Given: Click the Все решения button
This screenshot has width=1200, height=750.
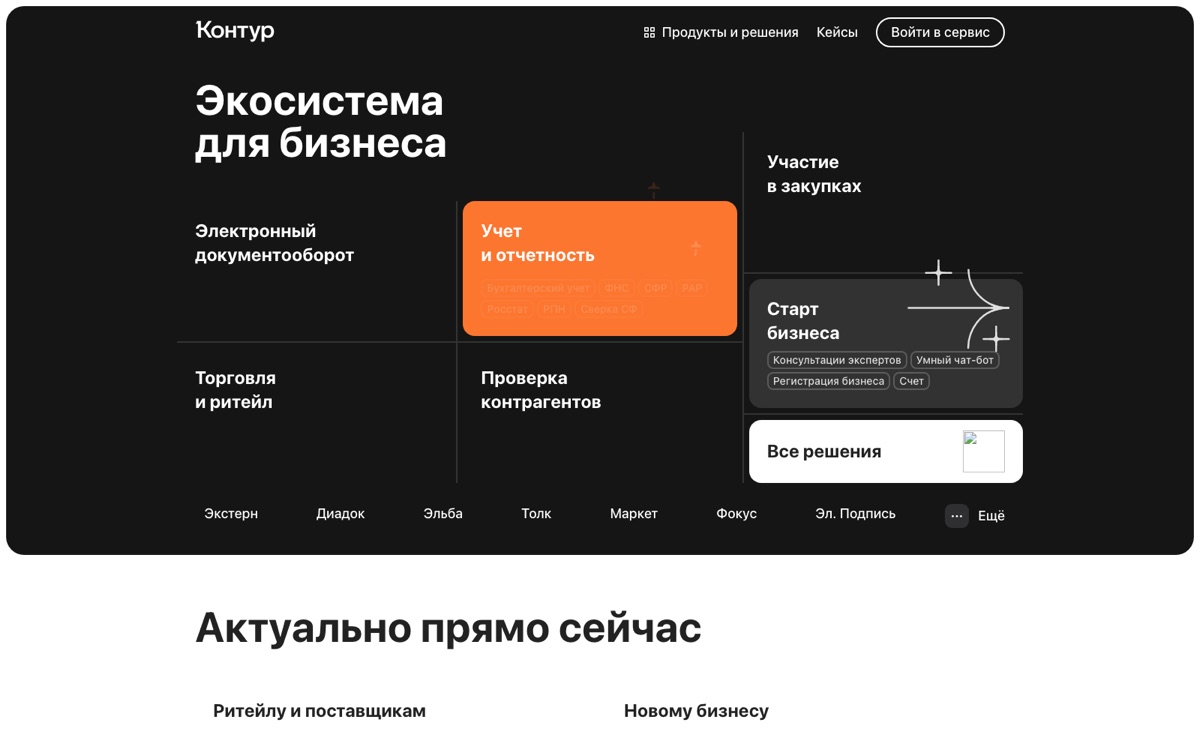Looking at the screenshot, I should (886, 451).
